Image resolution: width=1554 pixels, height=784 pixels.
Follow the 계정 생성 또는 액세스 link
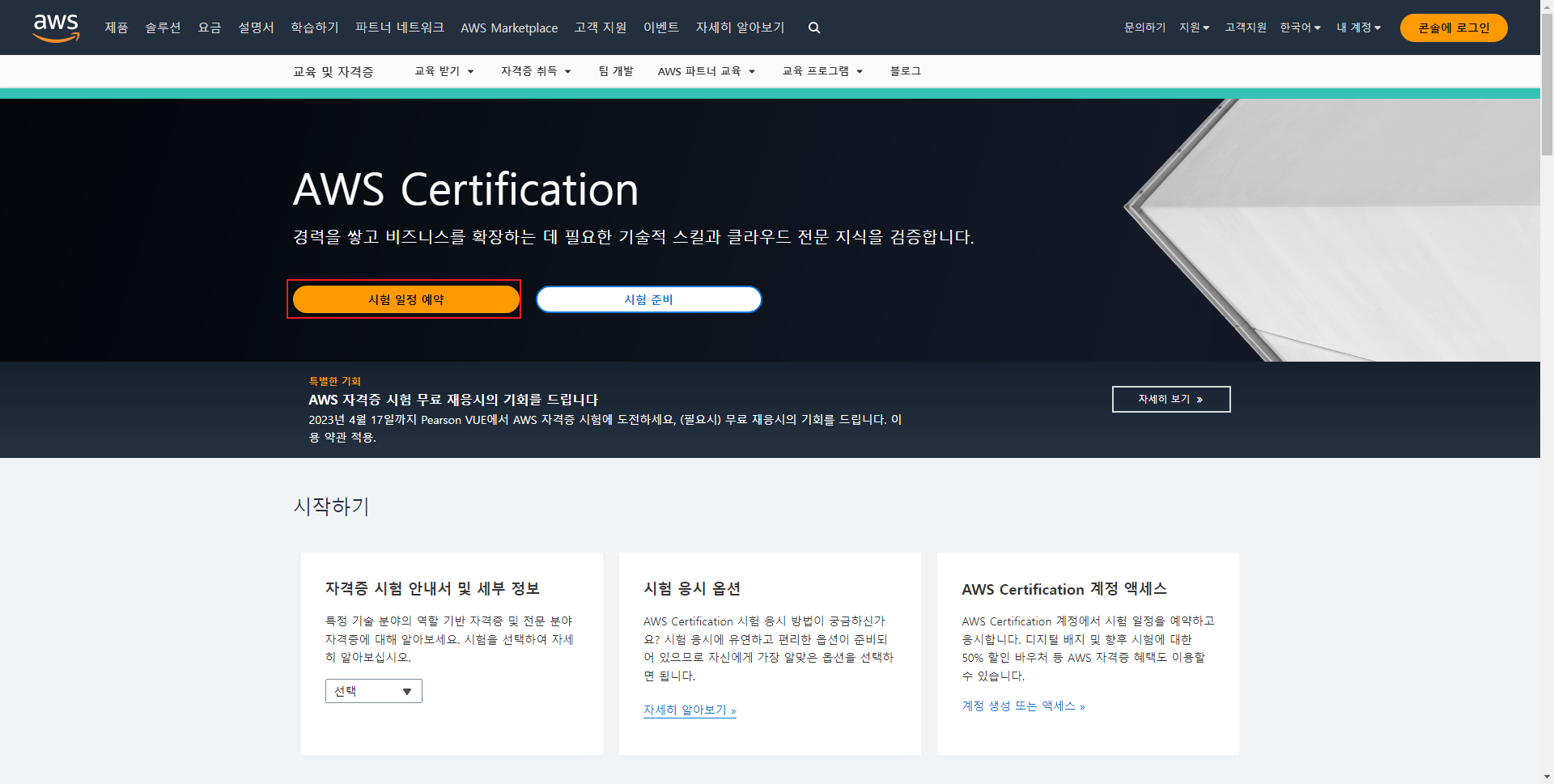(x=1023, y=706)
